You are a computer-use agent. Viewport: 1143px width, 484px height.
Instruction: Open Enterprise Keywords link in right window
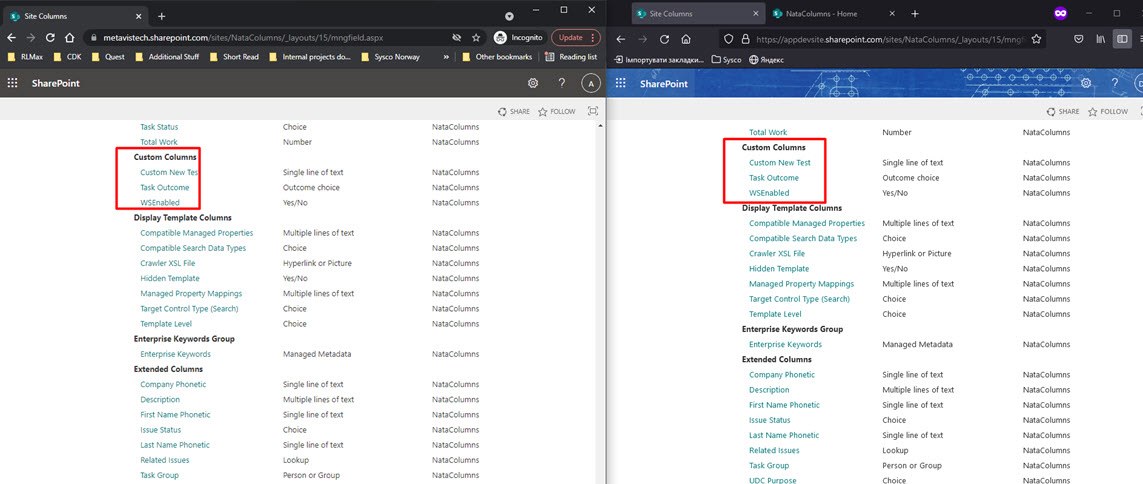[785, 344]
